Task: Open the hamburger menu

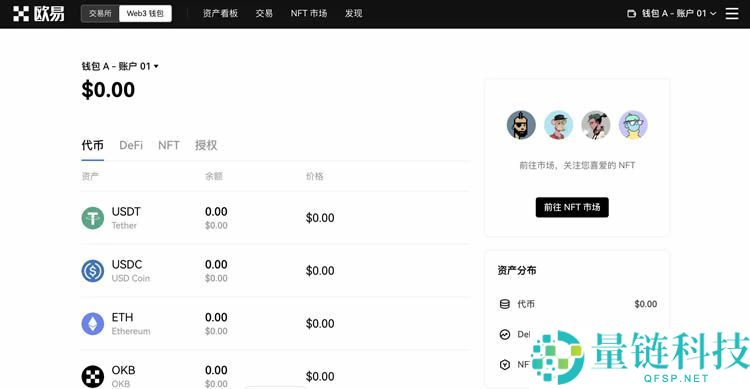Action: click(x=732, y=13)
